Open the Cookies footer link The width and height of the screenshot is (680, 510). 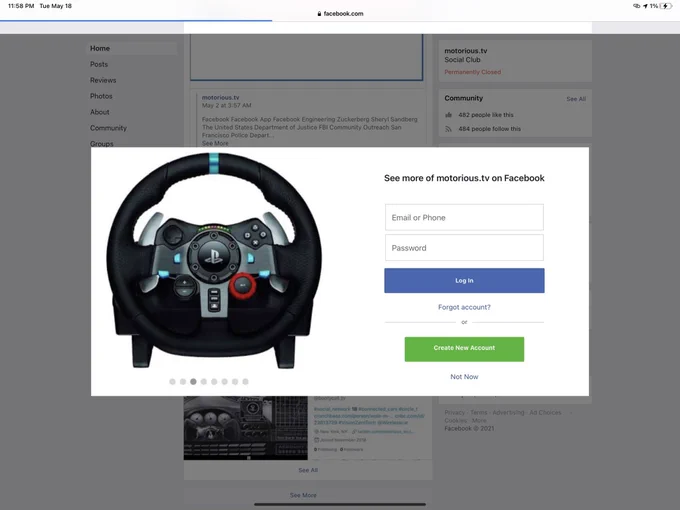click(x=455, y=420)
